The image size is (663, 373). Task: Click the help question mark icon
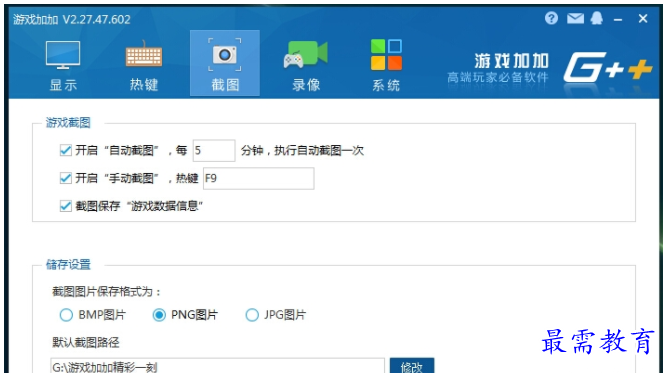[551, 18]
